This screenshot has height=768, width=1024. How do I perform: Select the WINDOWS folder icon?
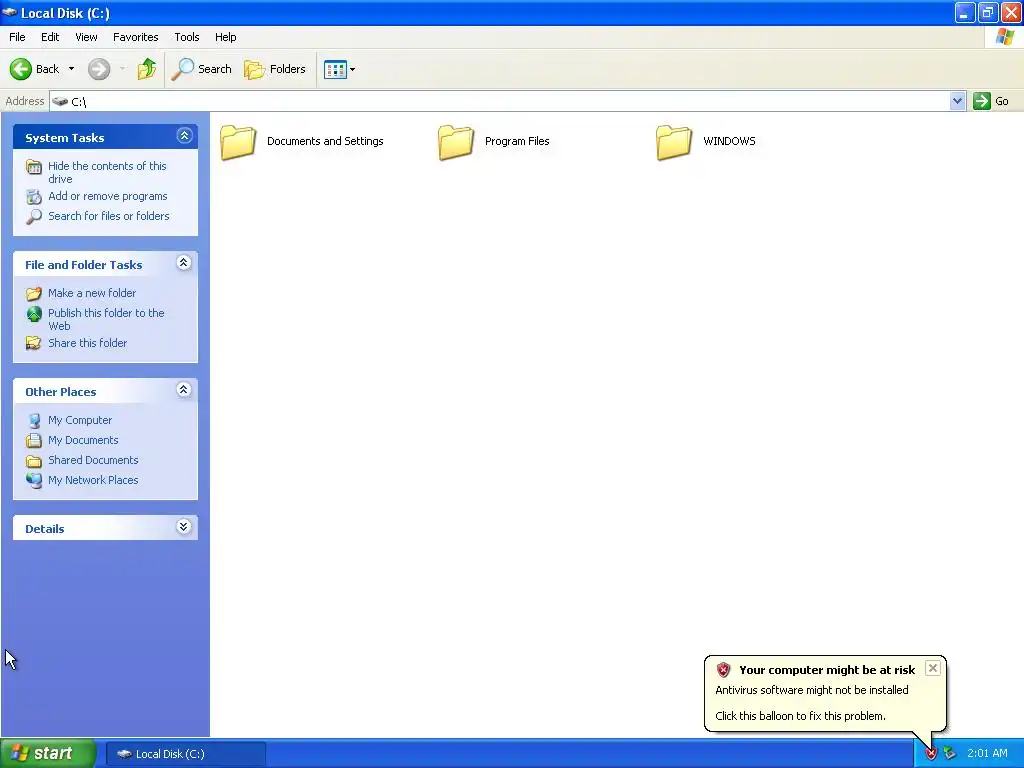674,142
